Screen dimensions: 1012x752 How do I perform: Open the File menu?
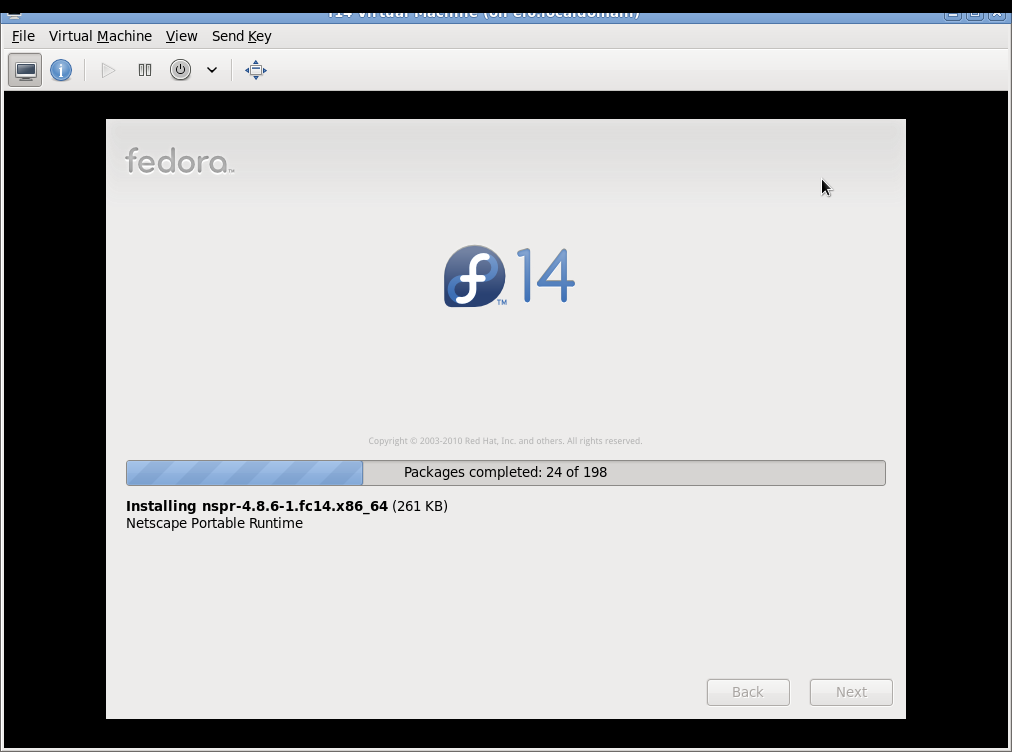[x=23, y=36]
